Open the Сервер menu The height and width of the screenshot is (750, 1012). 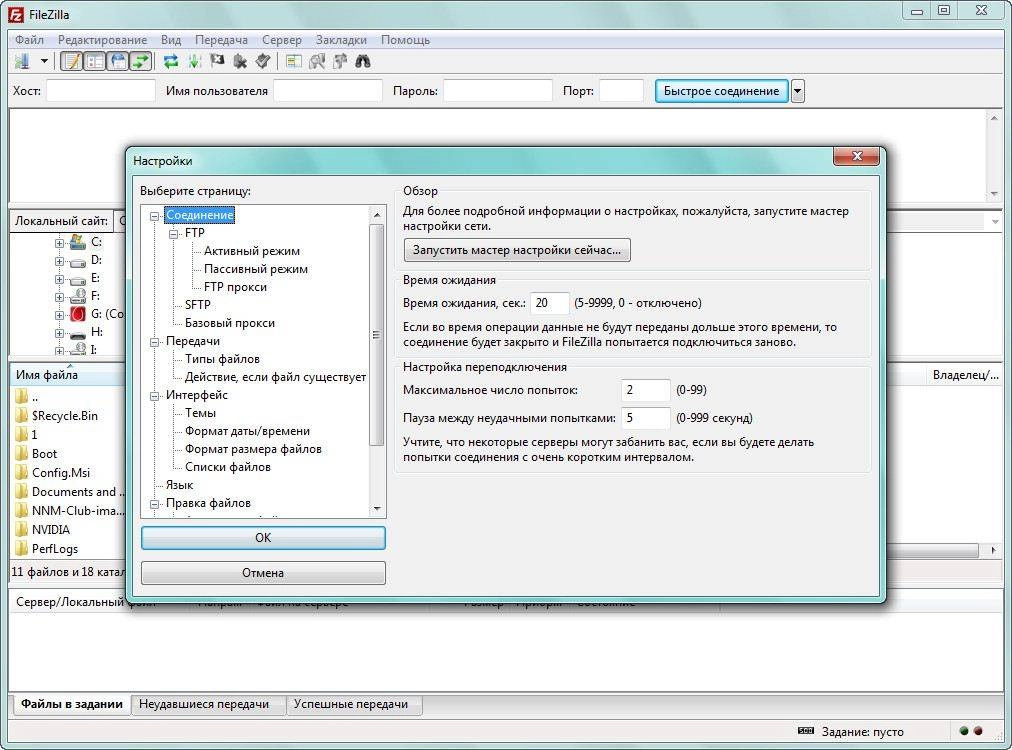(281, 40)
